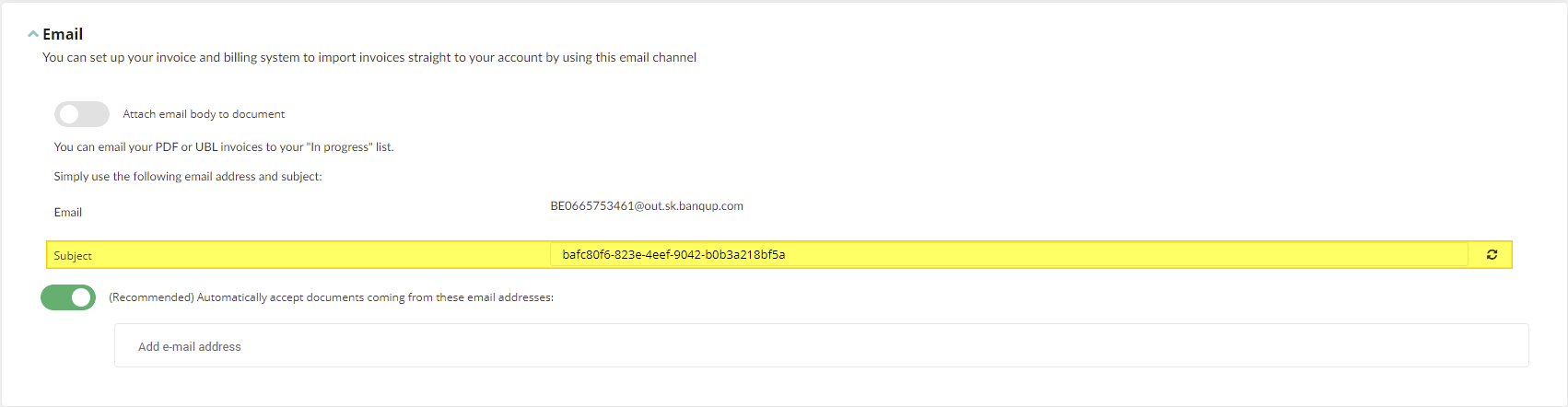This screenshot has height=407, width=1568.
Task: Click the Email row label
Action: (68, 213)
